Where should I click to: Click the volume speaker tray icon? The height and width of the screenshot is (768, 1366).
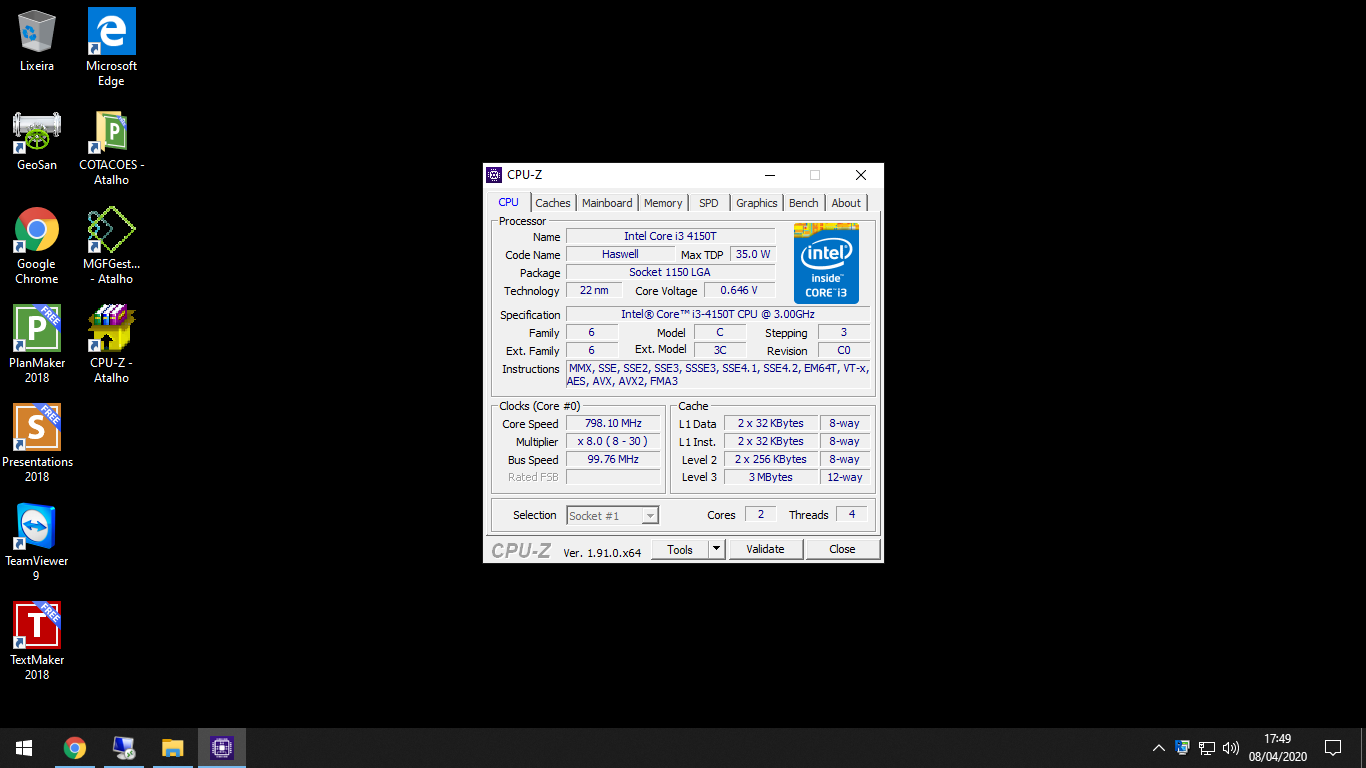[1231, 748]
